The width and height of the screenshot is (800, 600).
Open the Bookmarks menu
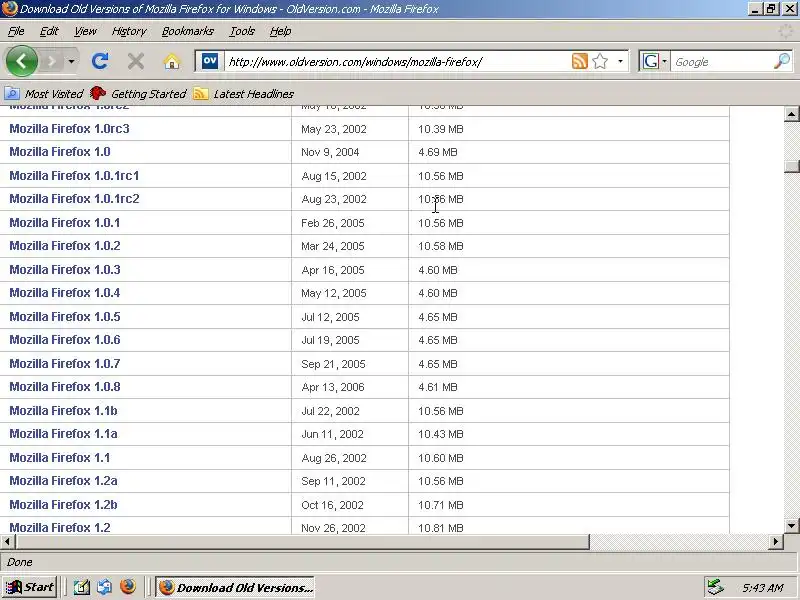188,31
